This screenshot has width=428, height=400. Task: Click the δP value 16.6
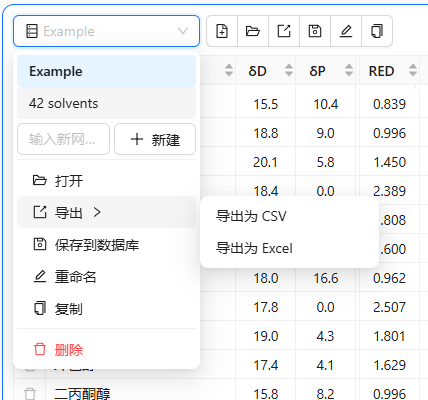pyautogui.click(x=326, y=278)
